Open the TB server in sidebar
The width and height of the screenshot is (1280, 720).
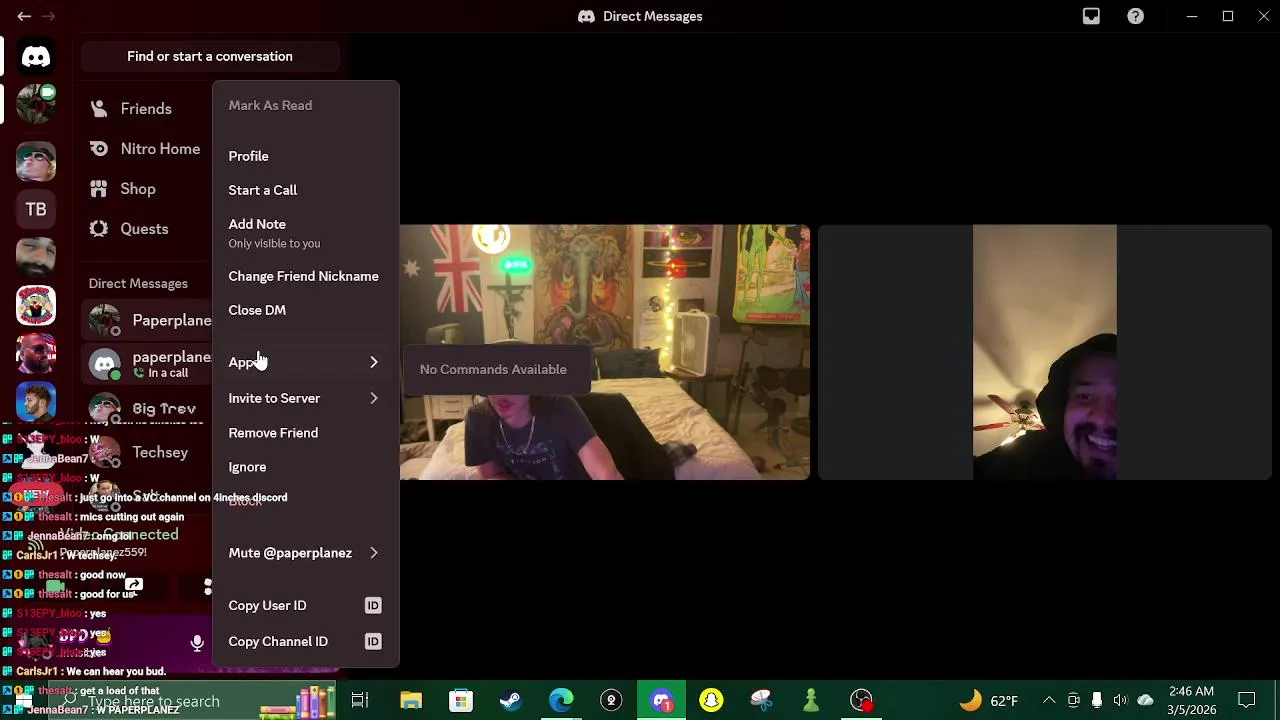(36, 210)
